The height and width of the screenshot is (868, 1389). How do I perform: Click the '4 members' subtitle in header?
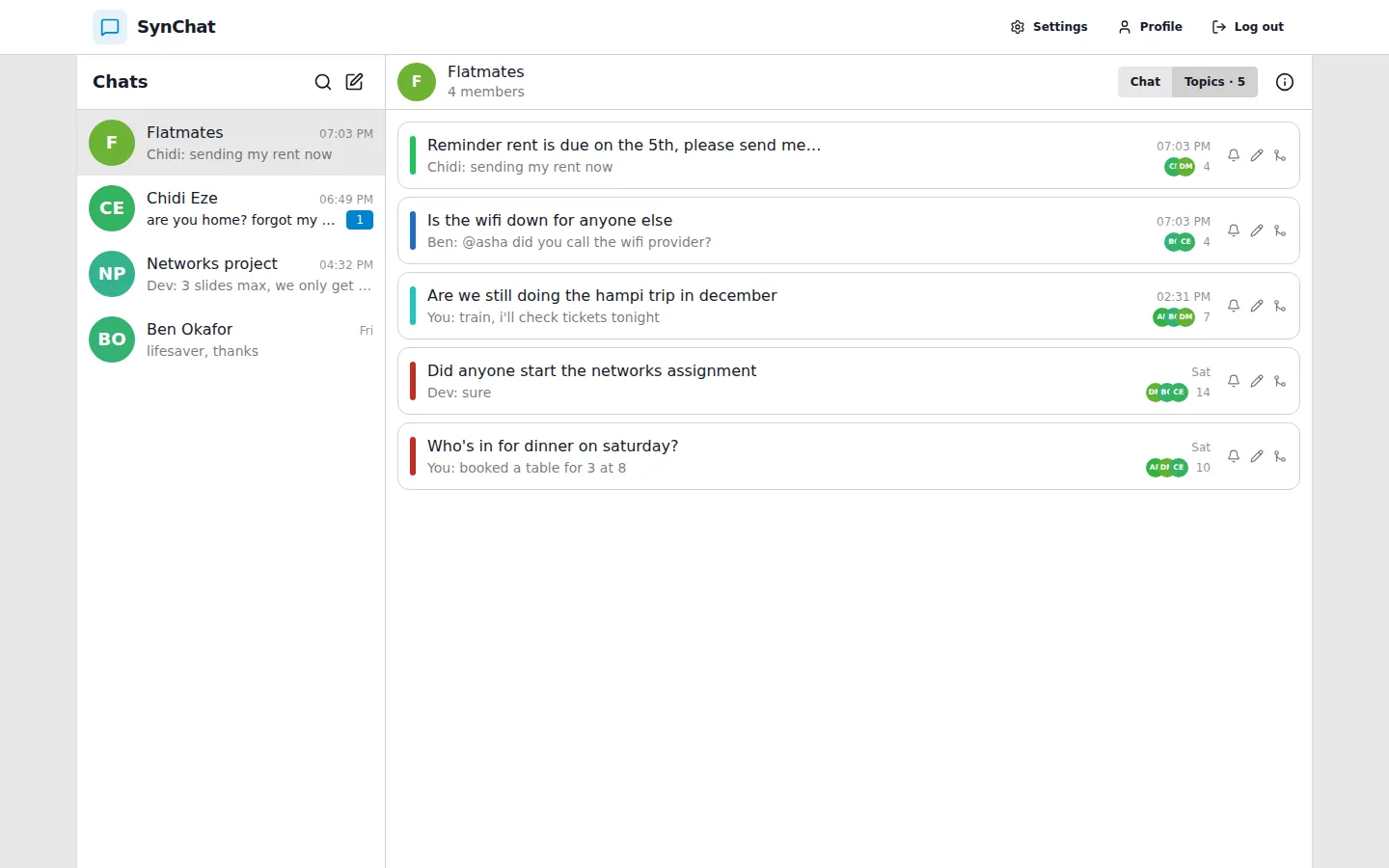point(486,93)
